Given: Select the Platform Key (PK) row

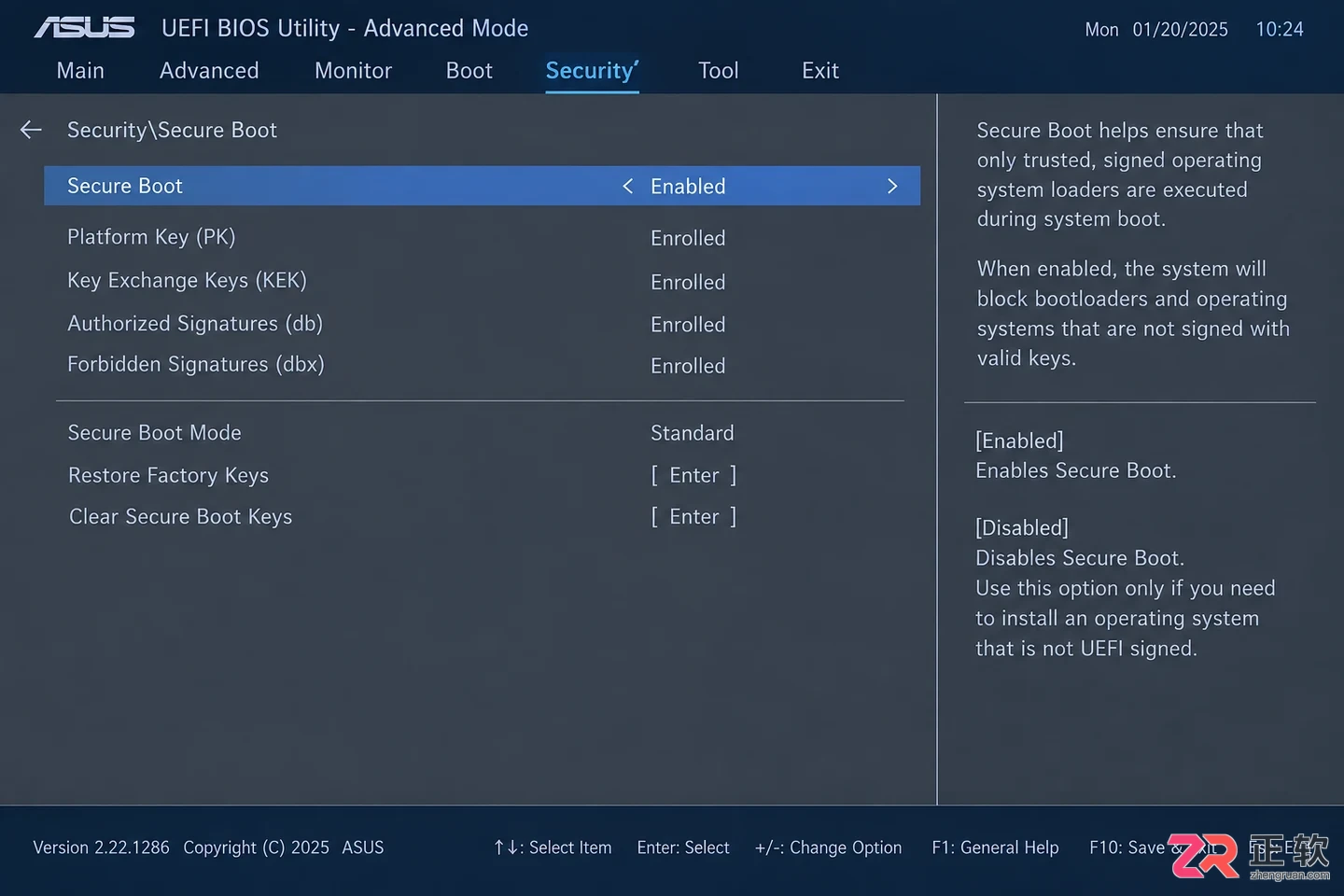Looking at the screenshot, I should click(x=482, y=238).
